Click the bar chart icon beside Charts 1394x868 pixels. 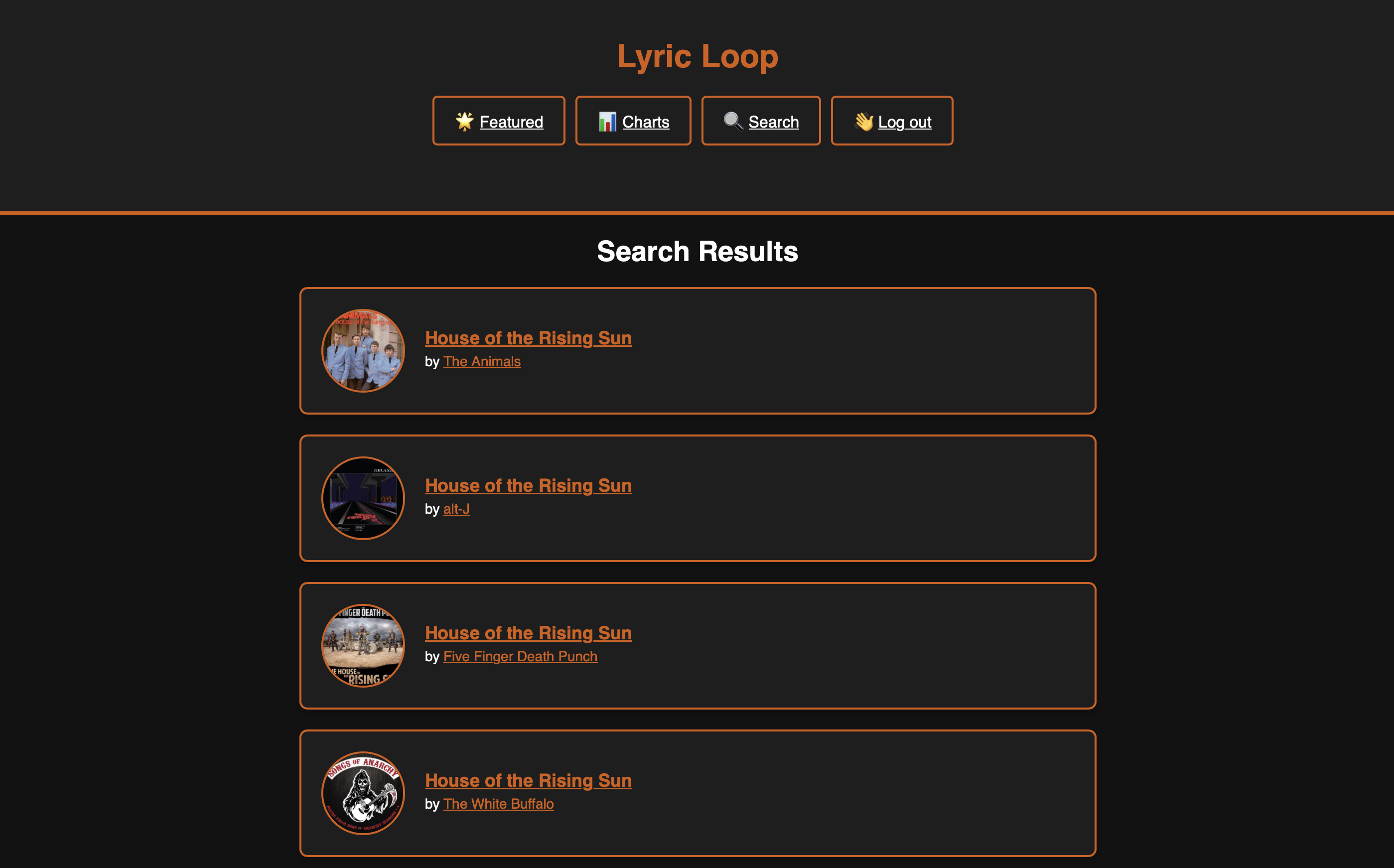tap(607, 121)
